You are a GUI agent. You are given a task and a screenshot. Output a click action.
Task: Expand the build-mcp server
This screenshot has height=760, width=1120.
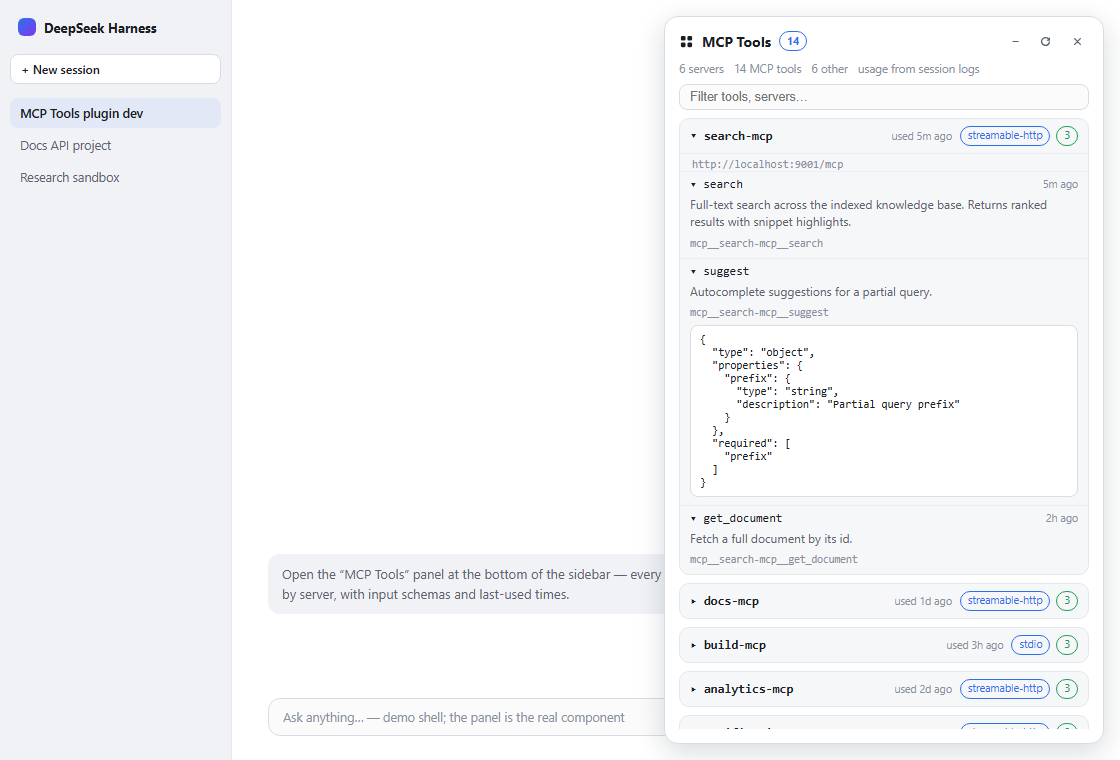(x=693, y=645)
